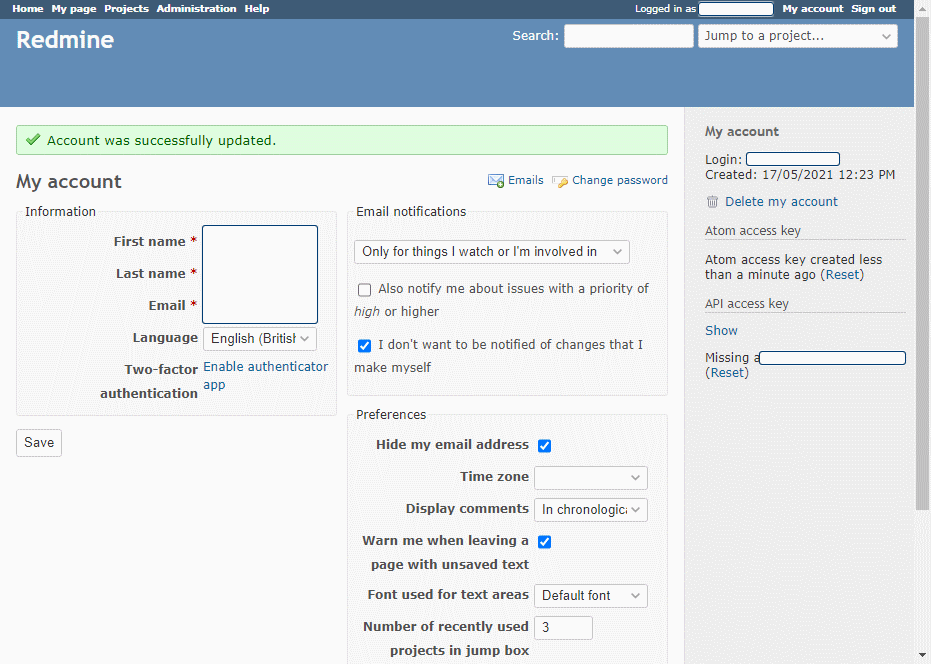Screen dimensions: 931x664
Task: Click the 'My account' page heading
Action: click(x=69, y=182)
